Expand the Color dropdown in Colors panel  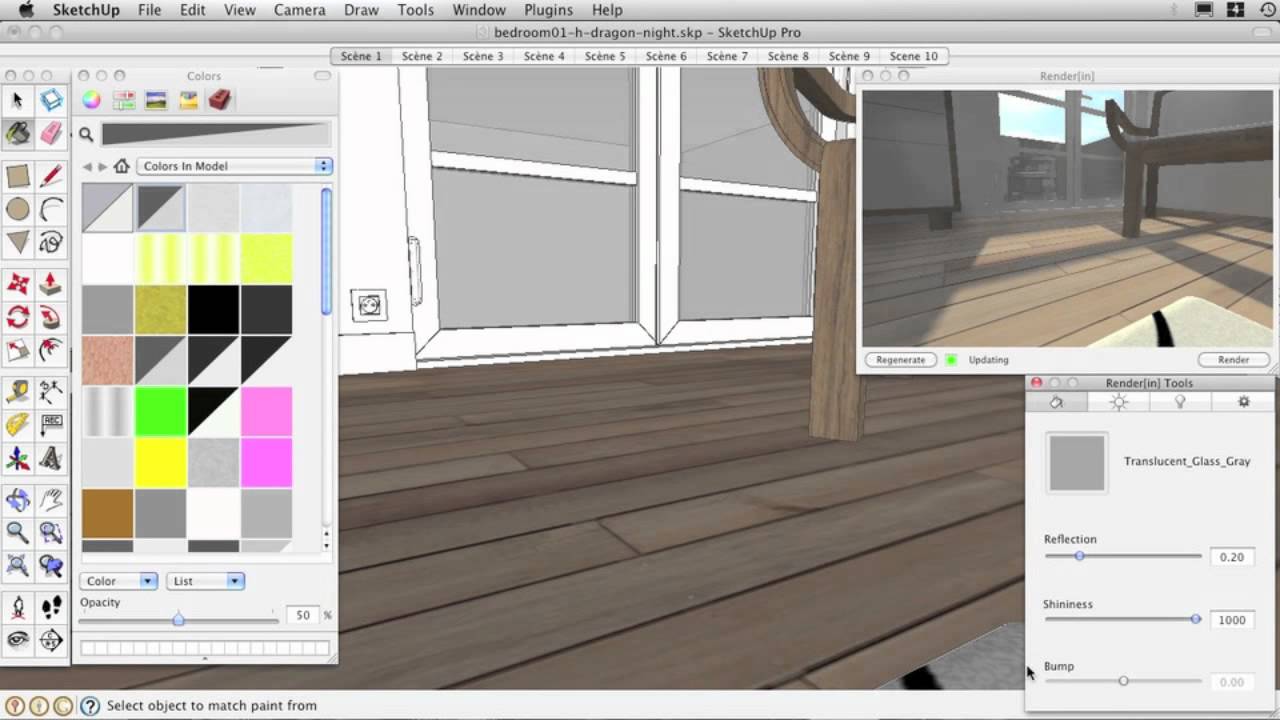pyautogui.click(x=119, y=581)
